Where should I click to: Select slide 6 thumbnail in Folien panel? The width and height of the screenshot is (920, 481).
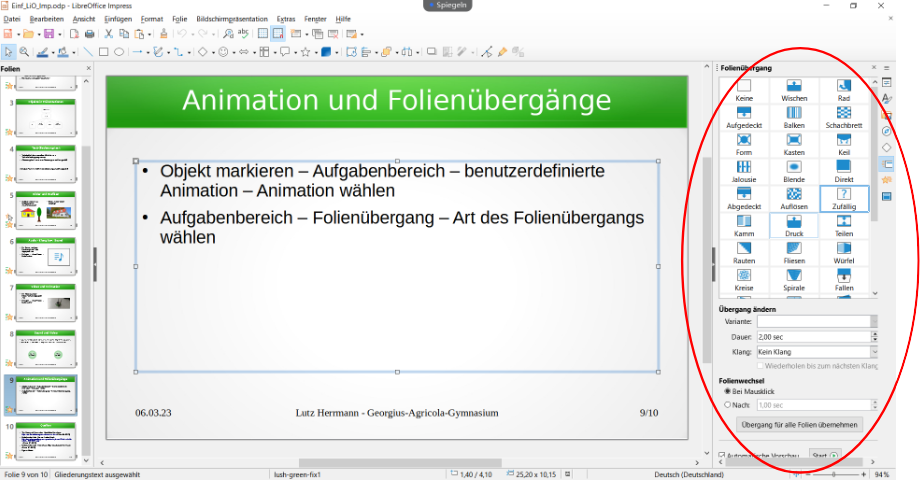(x=47, y=256)
